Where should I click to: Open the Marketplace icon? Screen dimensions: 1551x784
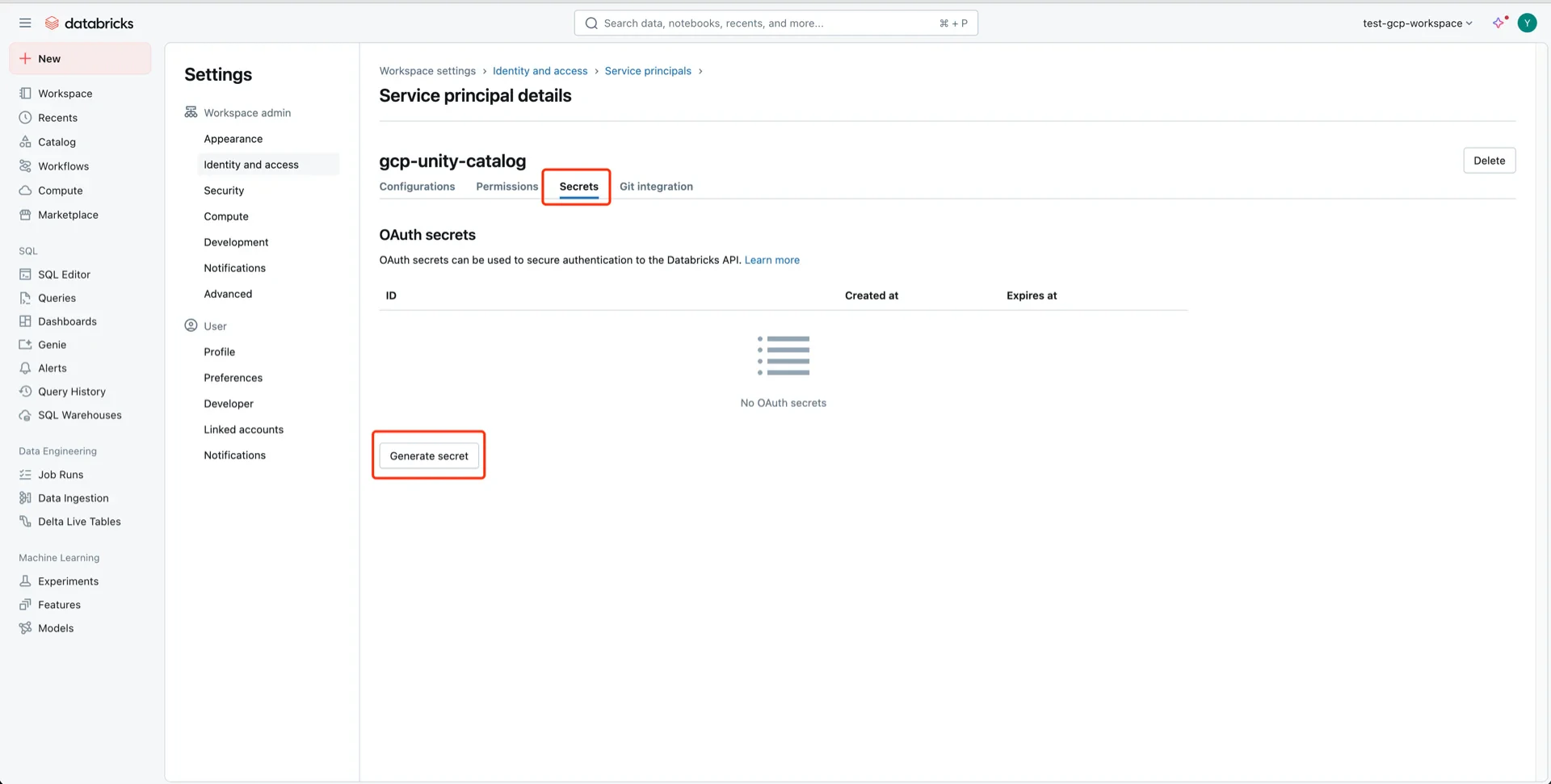point(25,215)
